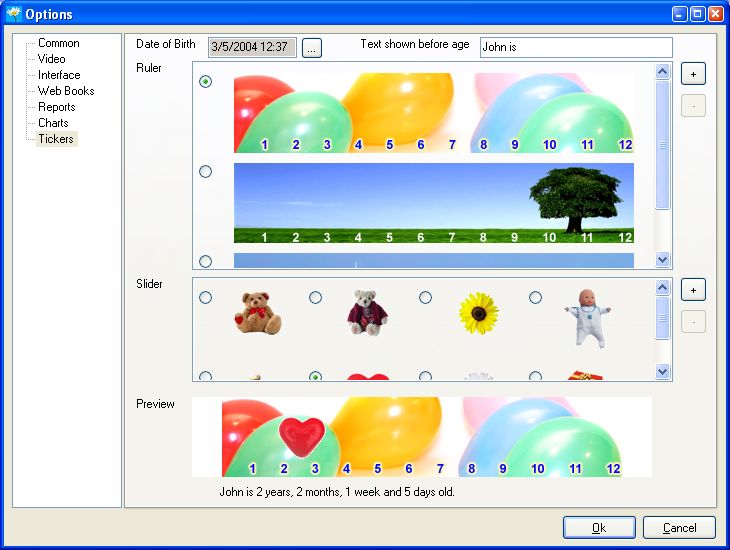Select the third ruler radio button

pos(205,261)
